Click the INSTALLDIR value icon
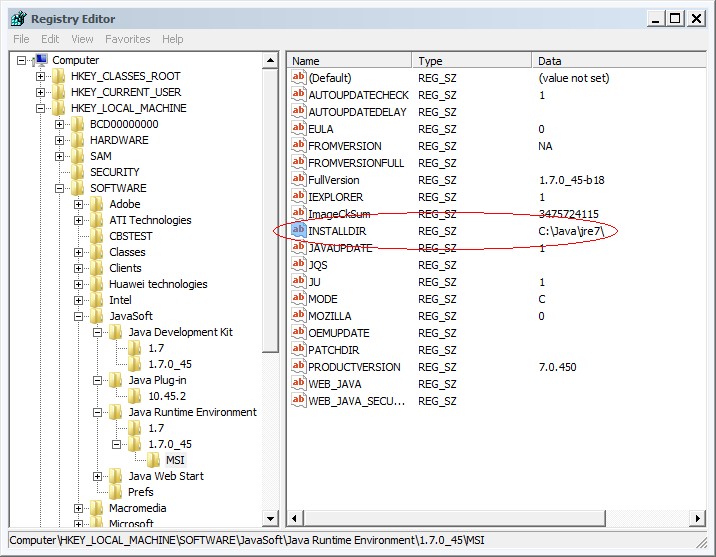The height and width of the screenshot is (557, 716). [x=298, y=230]
